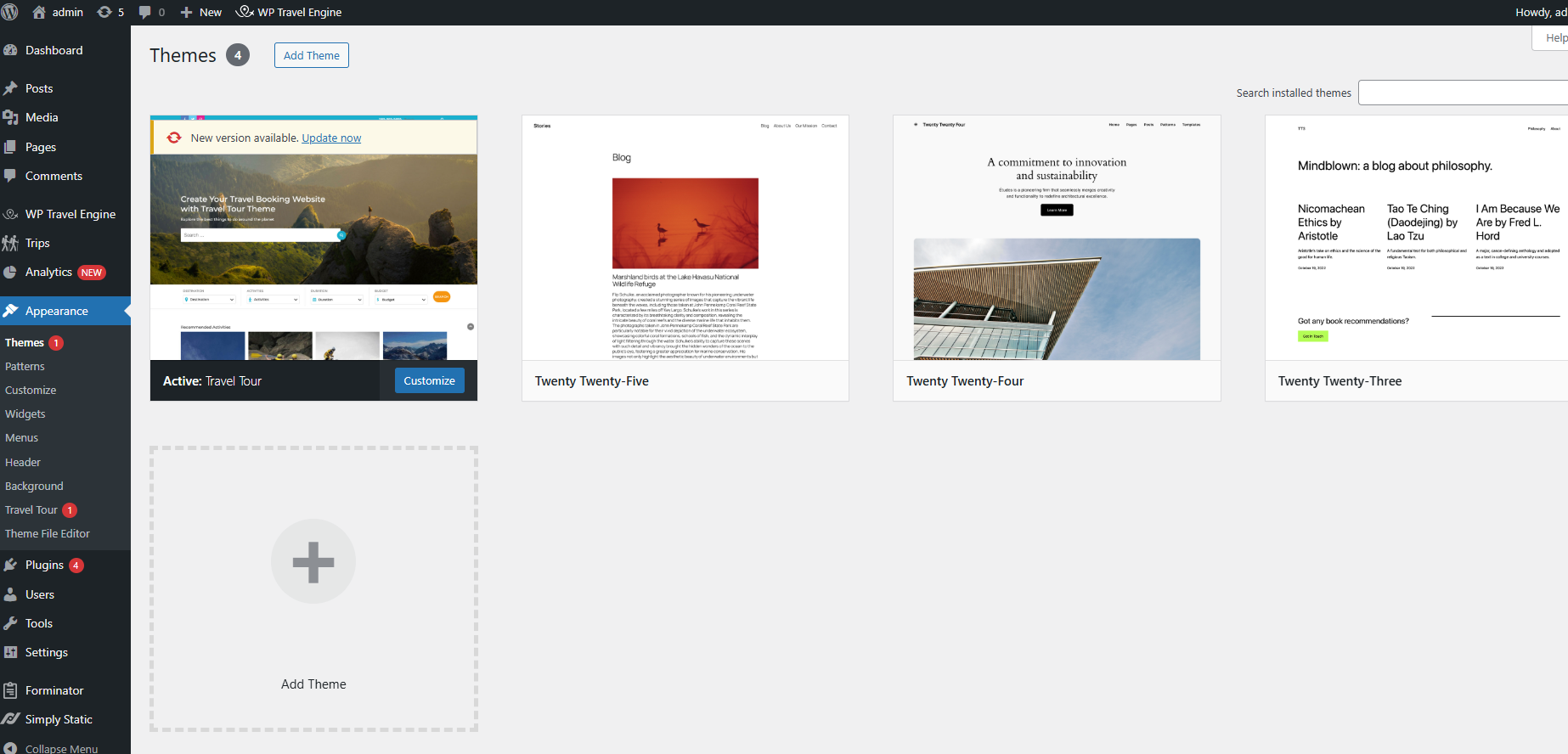
Task: Click the large plus Add Theme icon
Action: (x=313, y=561)
